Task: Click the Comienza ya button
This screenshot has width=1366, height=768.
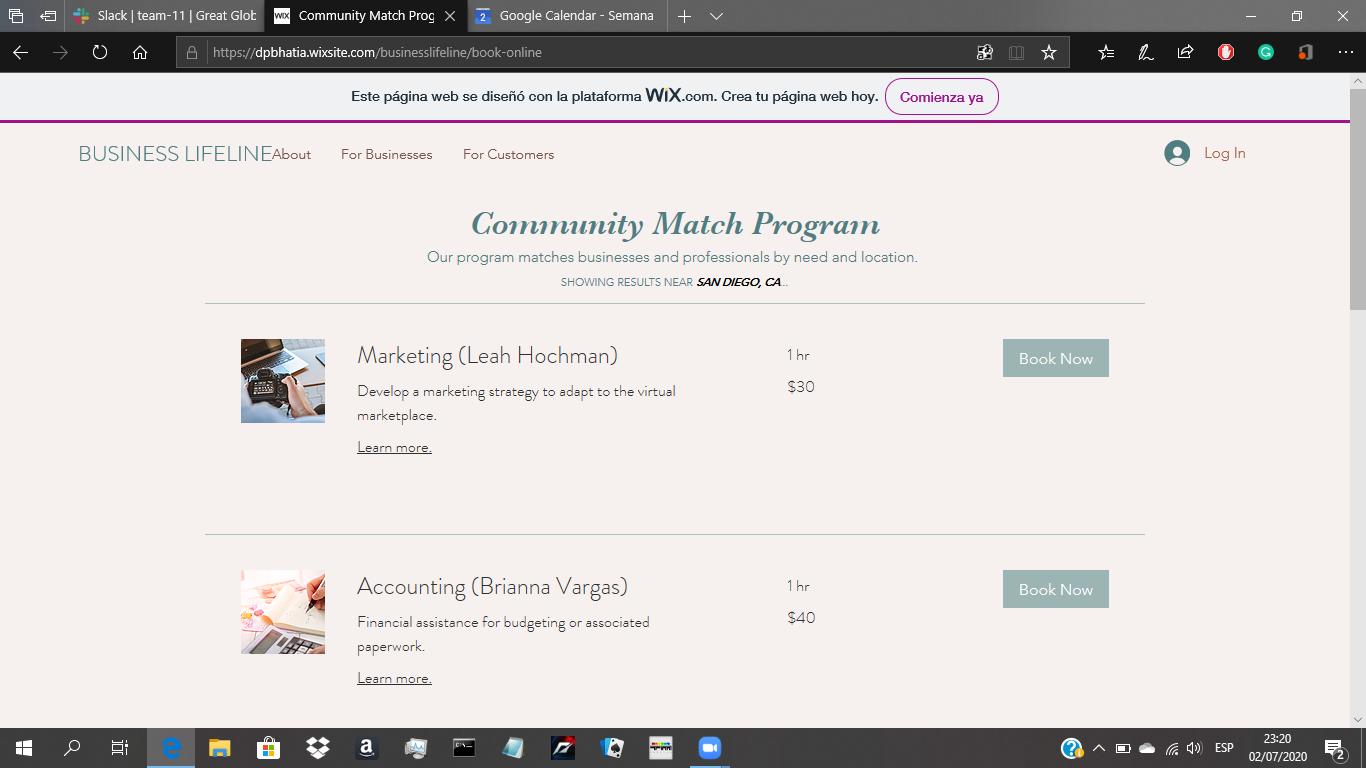Action: point(941,97)
